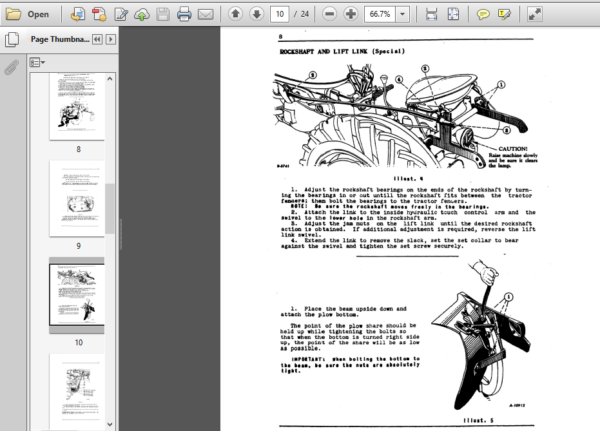Viewport: 600px width, 431px height.
Task: Select page 8 thumbnail
Action: tap(77, 106)
